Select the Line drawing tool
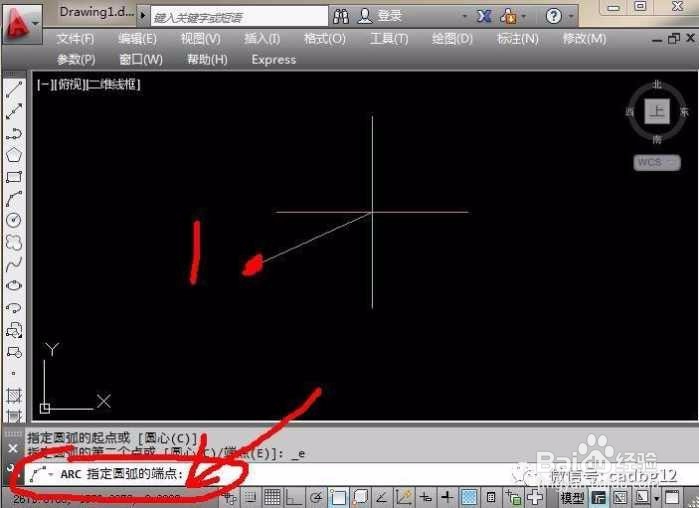This screenshot has width=699, height=508. click(x=14, y=90)
